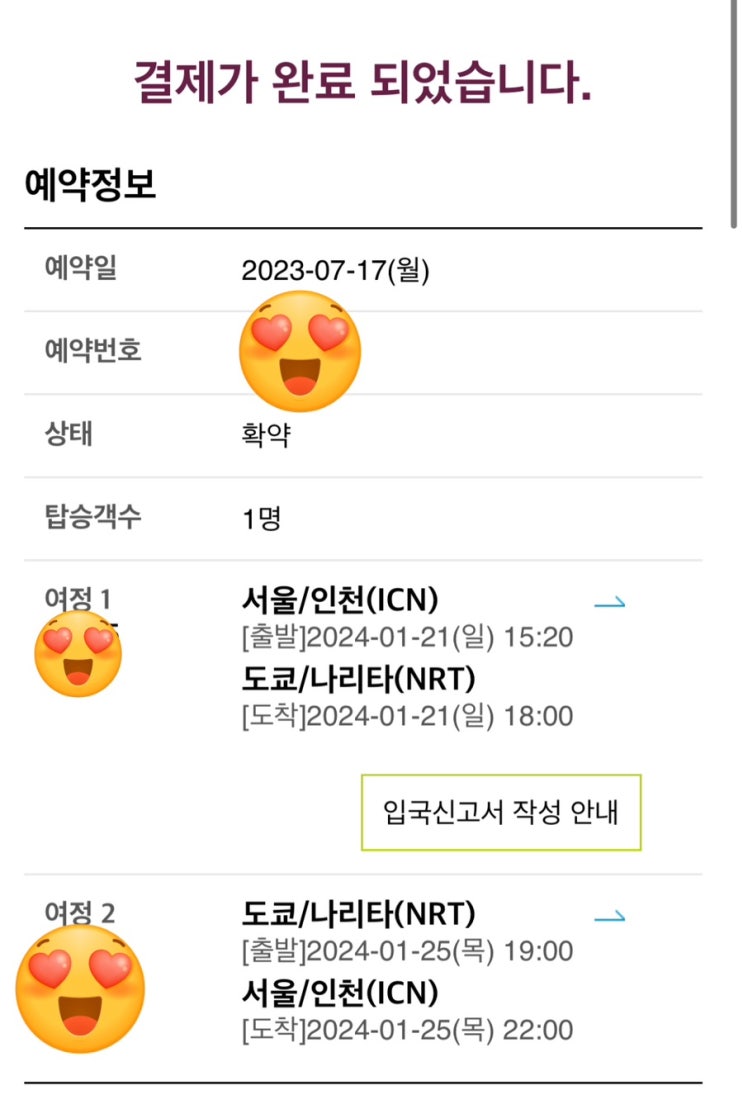Select the reservation date 2023-07-17(월)
743x1095 pixels.
pyautogui.click(x=336, y=270)
